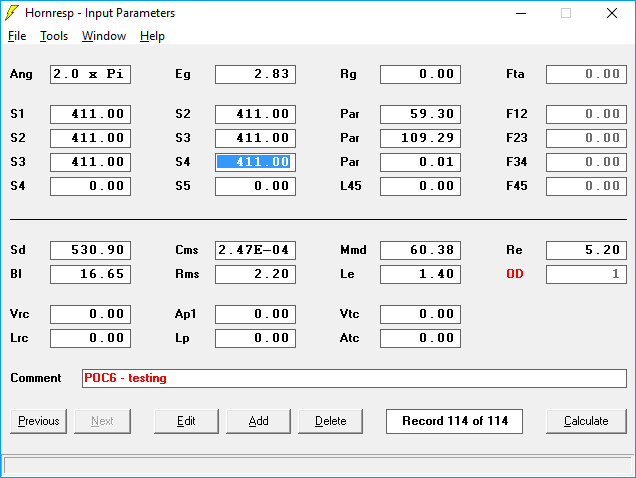Click the Record 114 of 114 box
The height and width of the screenshot is (478, 636).
(454, 421)
